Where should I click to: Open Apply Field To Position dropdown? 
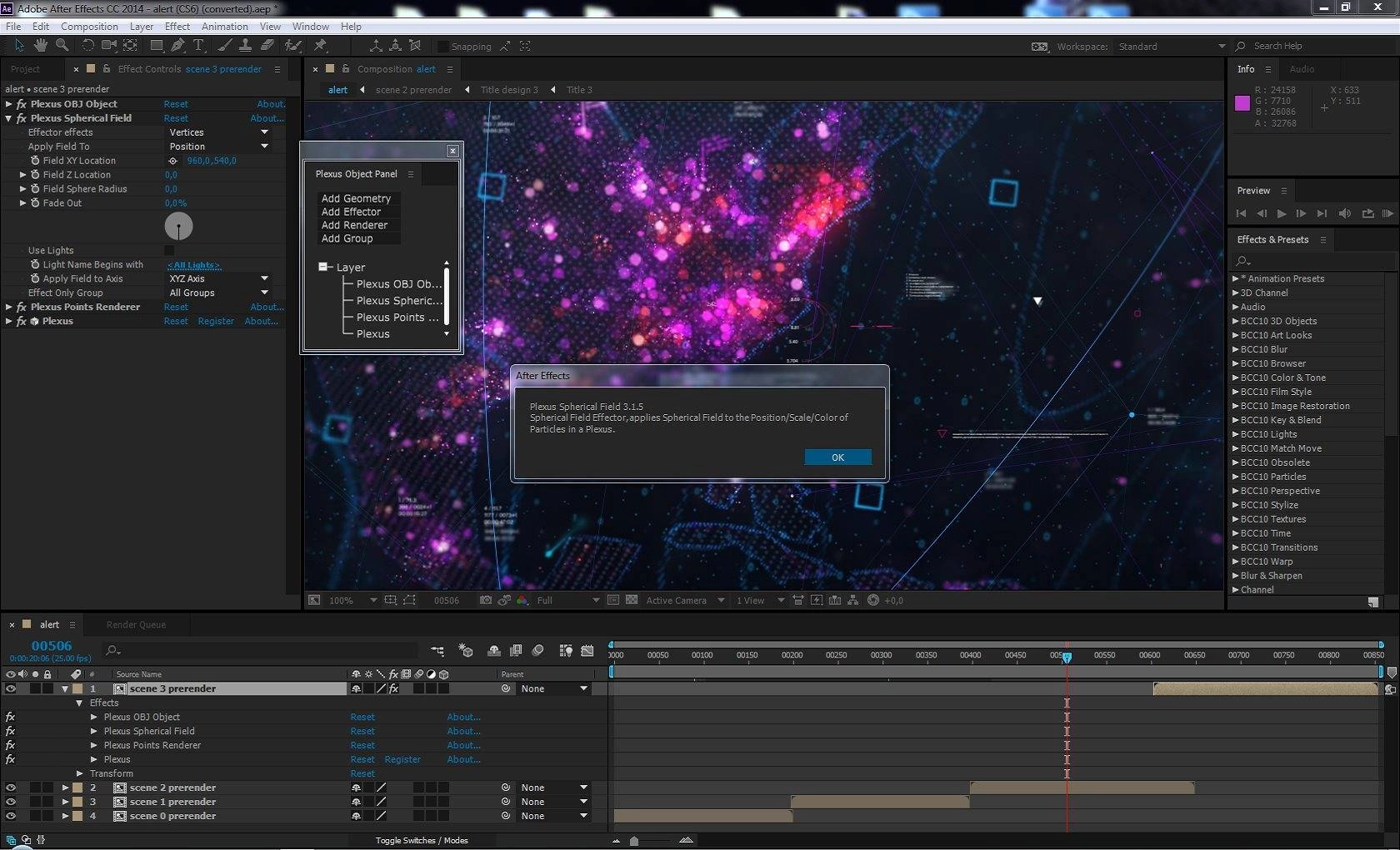(x=219, y=147)
